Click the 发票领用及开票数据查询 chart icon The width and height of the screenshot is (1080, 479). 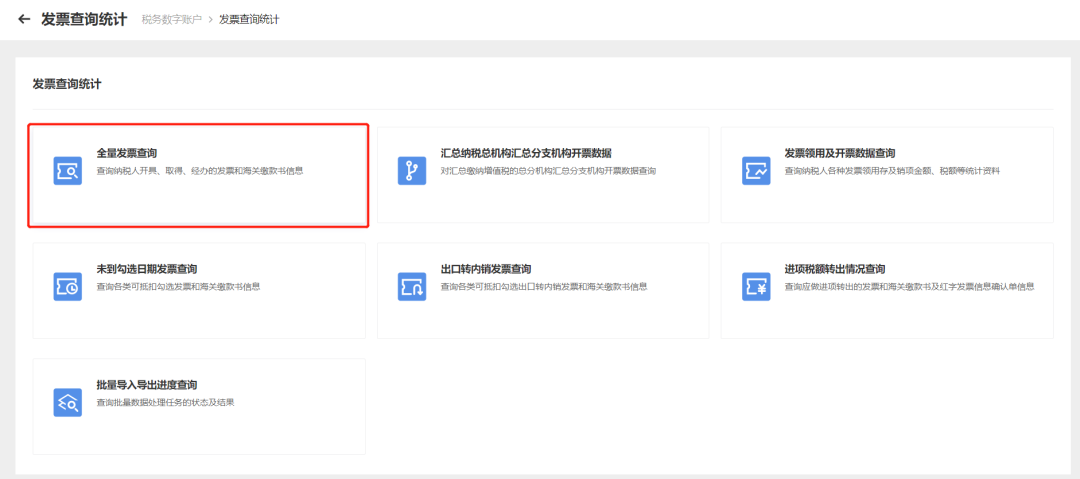click(755, 171)
